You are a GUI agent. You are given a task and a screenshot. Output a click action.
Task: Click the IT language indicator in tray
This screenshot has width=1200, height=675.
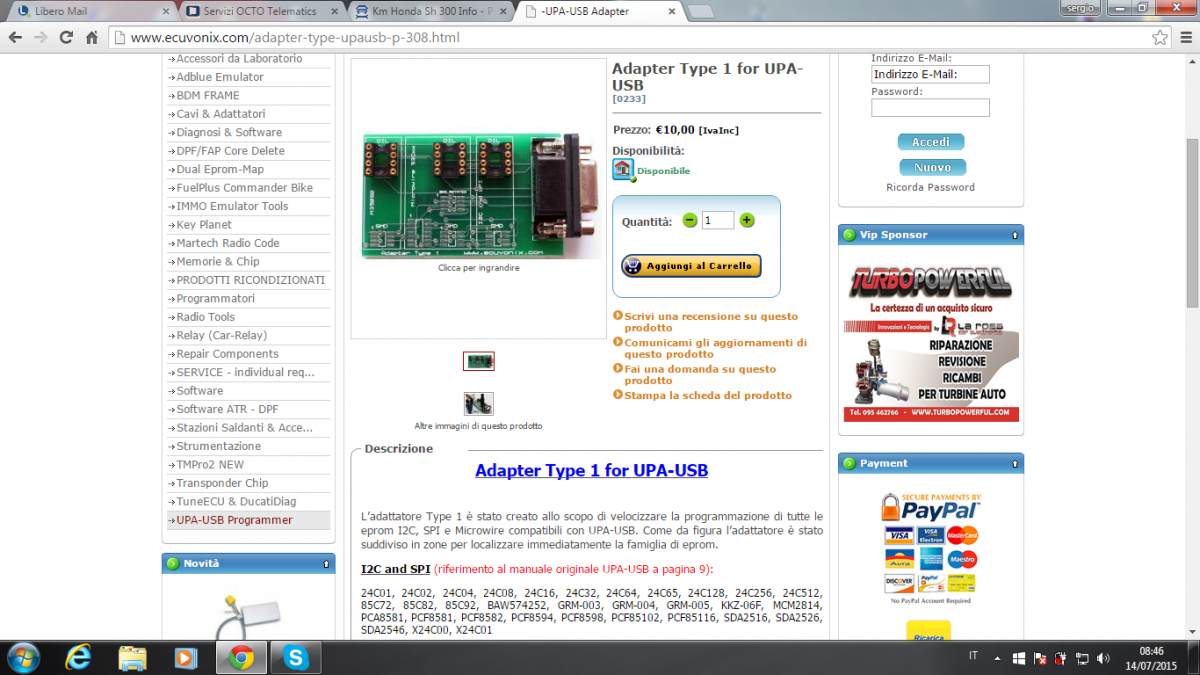click(974, 657)
